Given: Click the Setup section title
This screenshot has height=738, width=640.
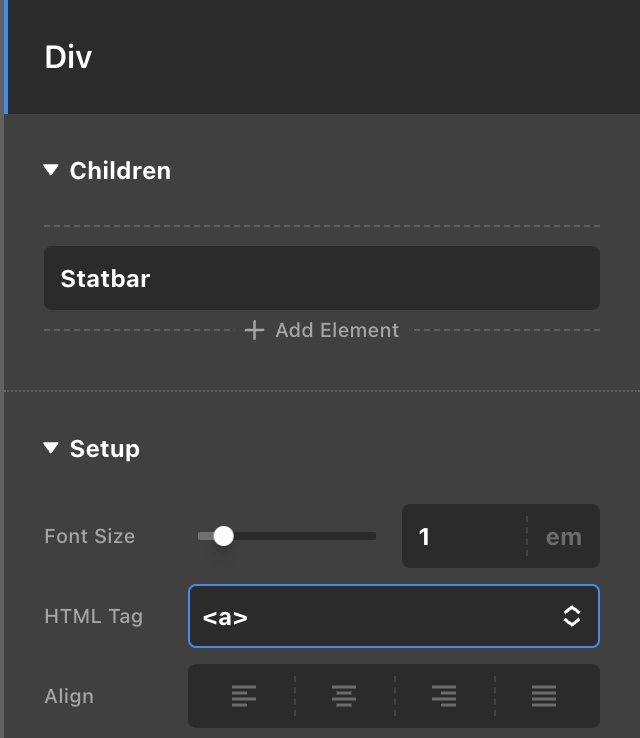Looking at the screenshot, I should [104, 449].
